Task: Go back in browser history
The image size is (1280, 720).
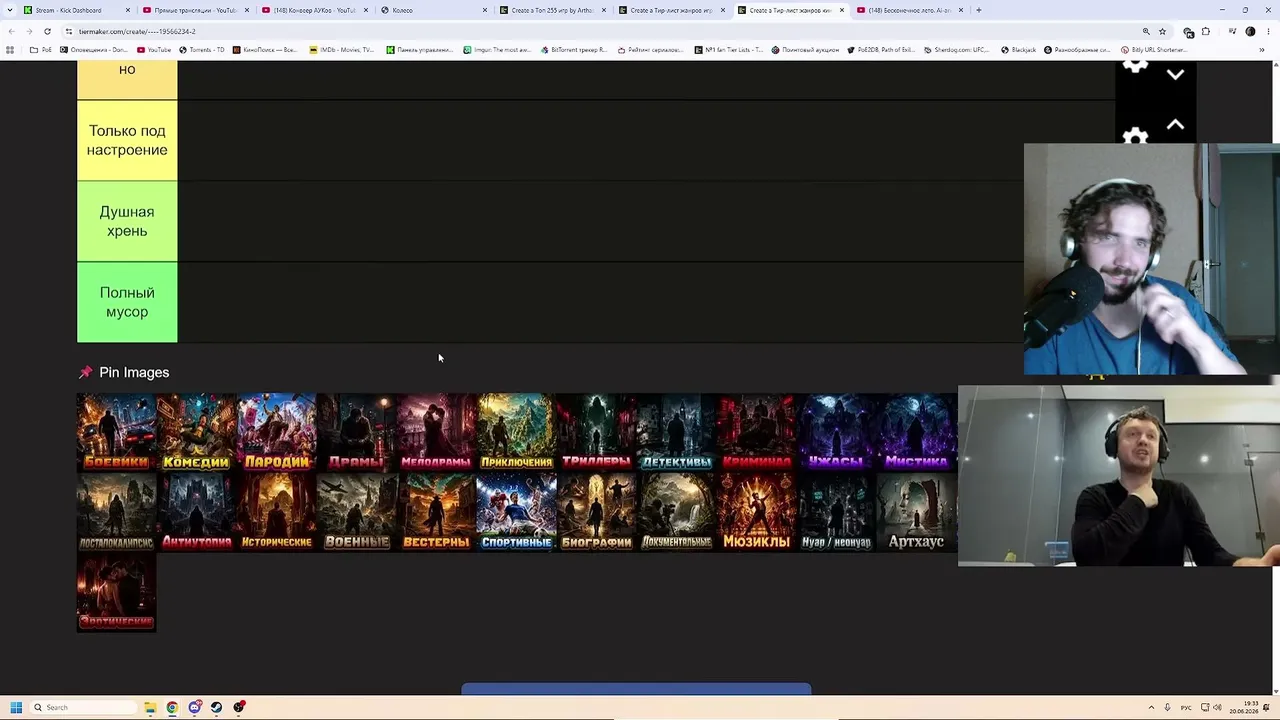Action: click(11, 31)
